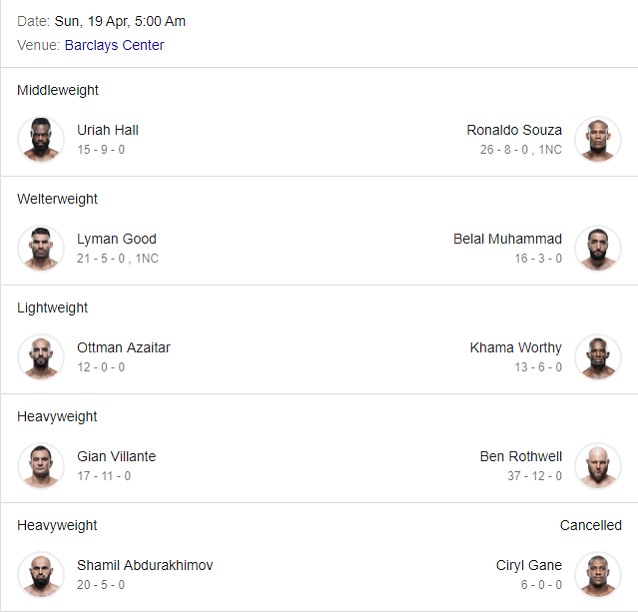638x612 pixels.
Task: Select the Uriah Hall name text
Action: point(108,130)
